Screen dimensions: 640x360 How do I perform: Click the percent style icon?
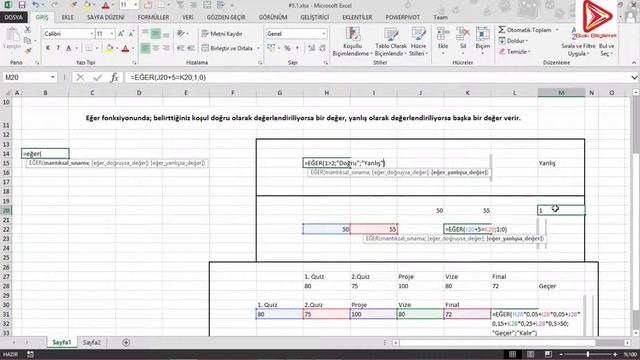point(287,48)
